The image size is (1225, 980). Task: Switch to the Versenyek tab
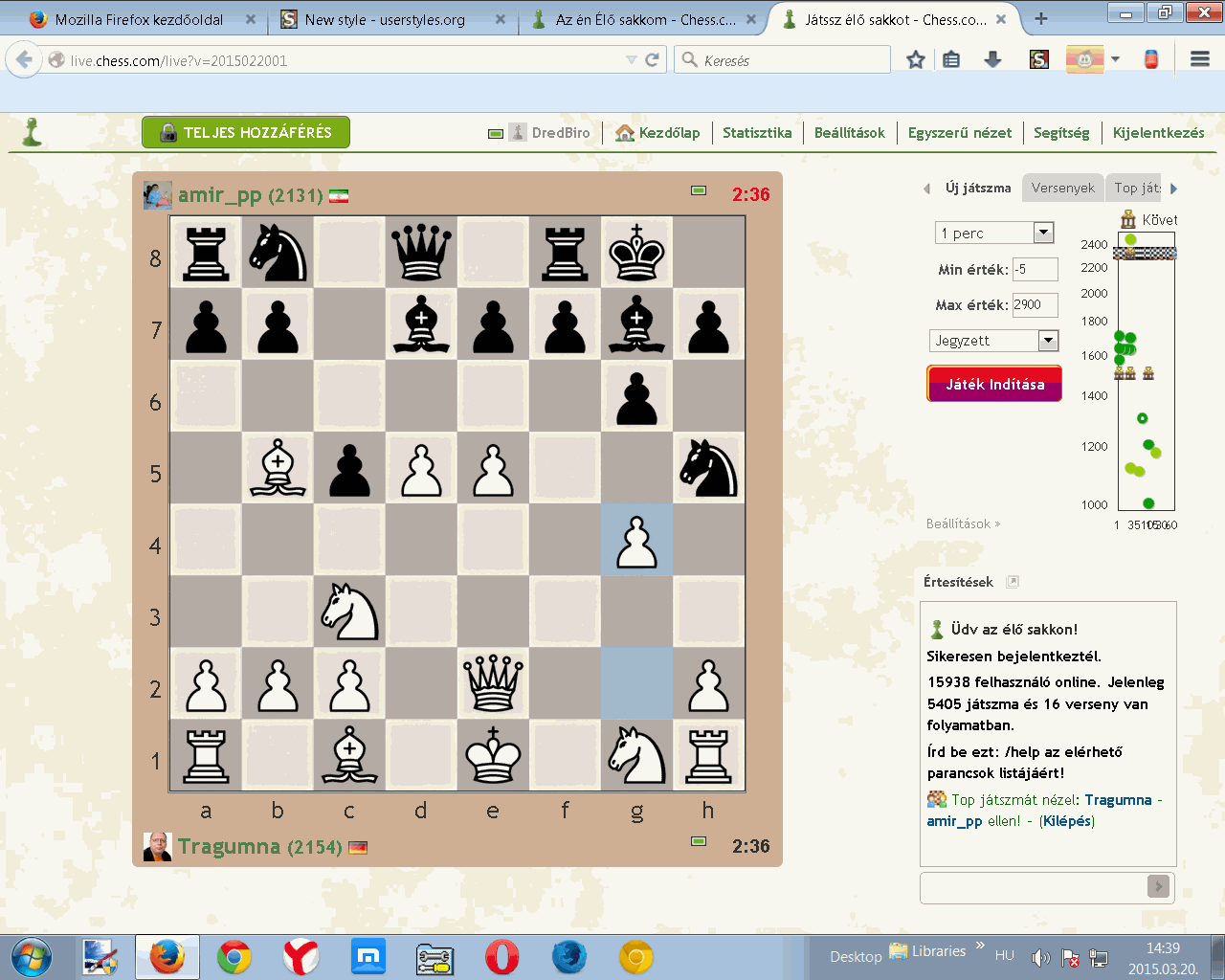[x=1062, y=188]
